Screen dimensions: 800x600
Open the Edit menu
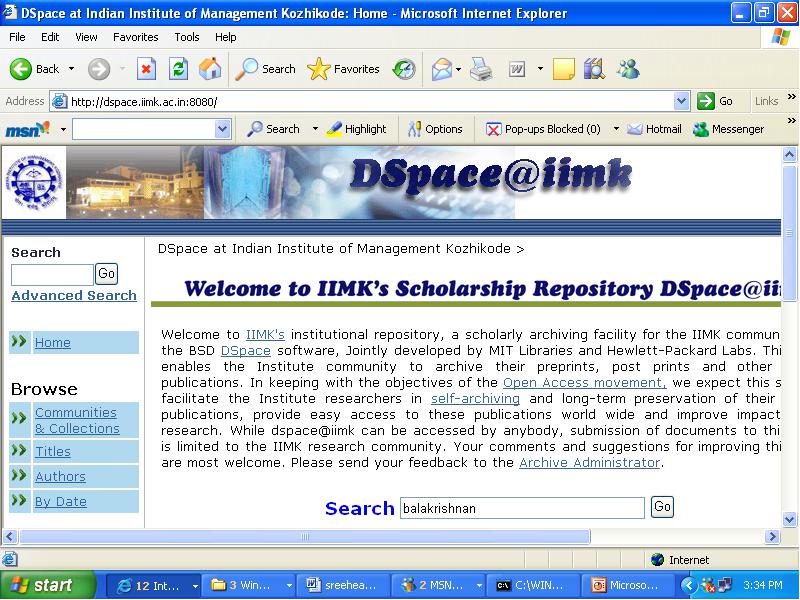(x=50, y=37)
